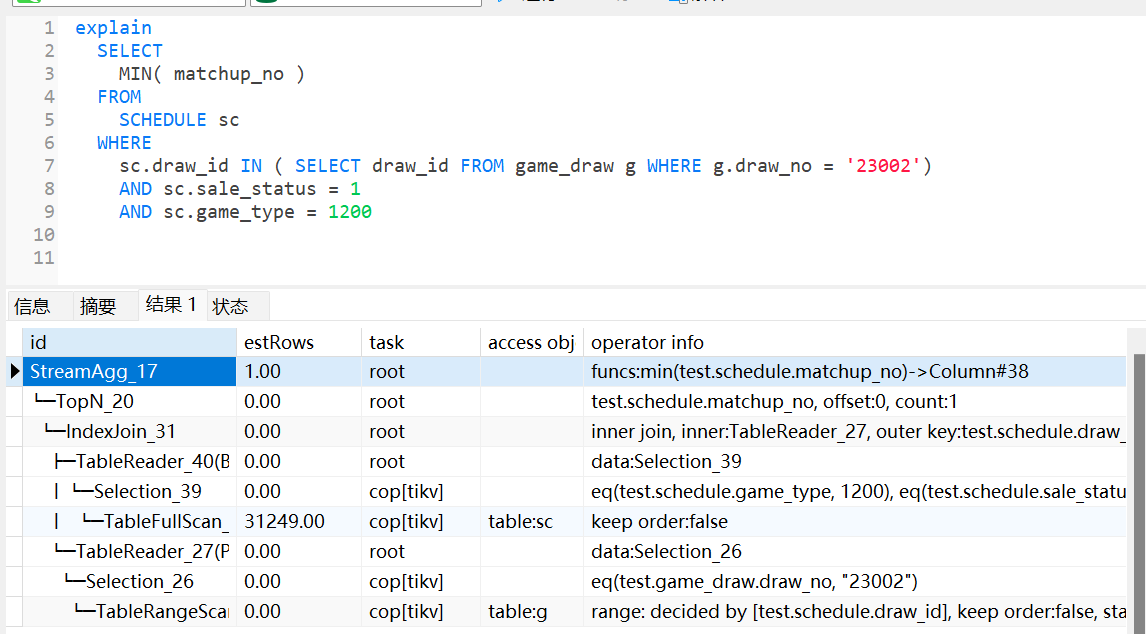Image resolution: width=1146 pixels, height=634 pixels.
Task: Click the access obj column header
Action: click(x=531, y=342)
